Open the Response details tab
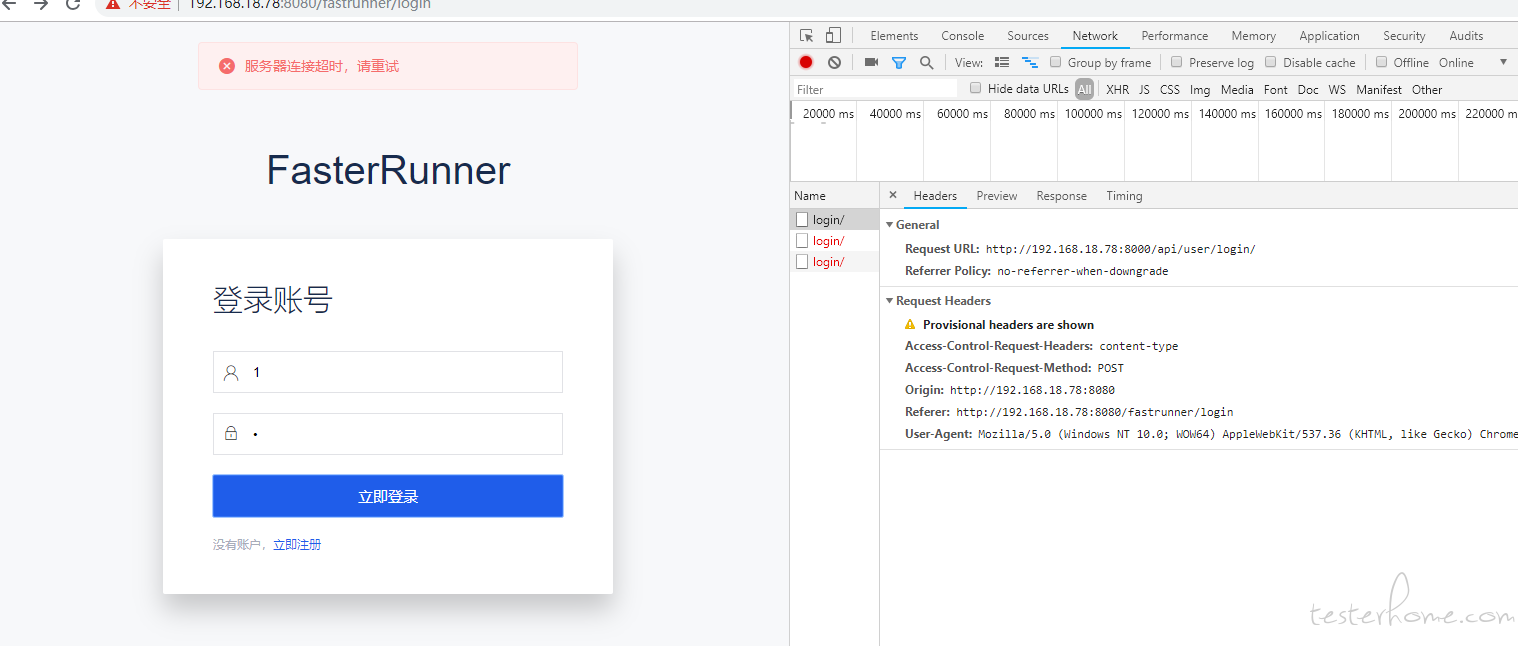 (1061, 196)
